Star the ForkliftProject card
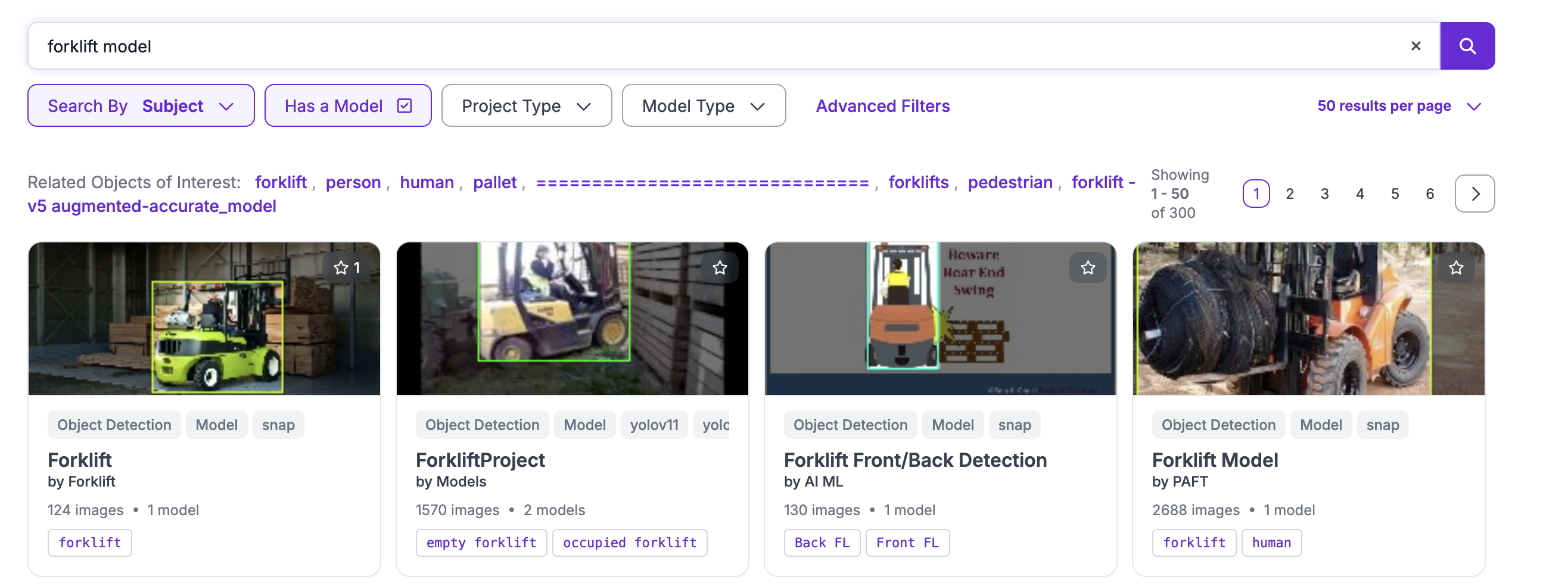Screen dimensions: 1568x586 [720, 268]
